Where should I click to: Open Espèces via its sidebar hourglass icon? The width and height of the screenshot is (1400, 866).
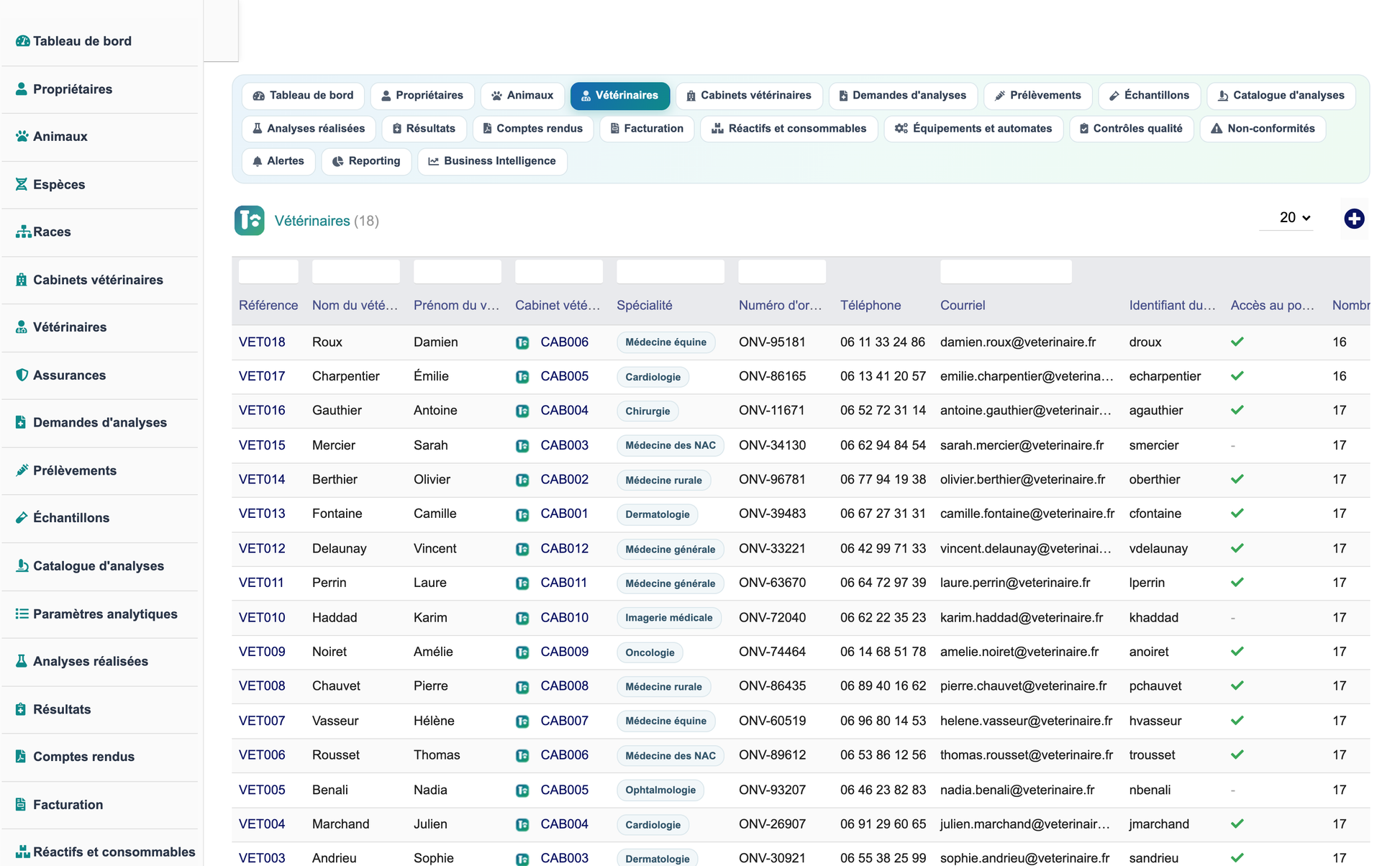(22, 184)
